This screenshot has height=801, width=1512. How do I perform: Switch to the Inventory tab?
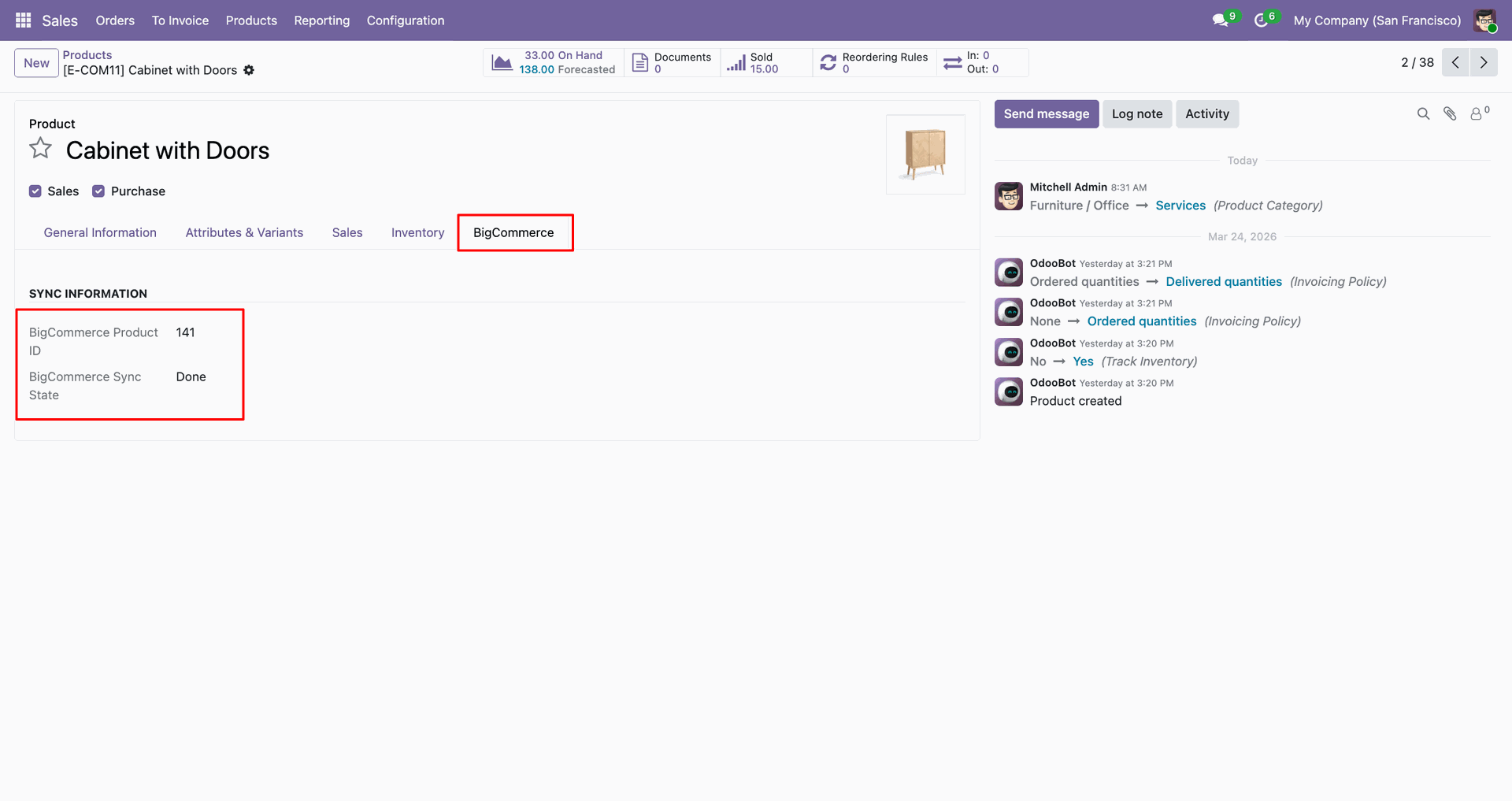[x=417, y=232]
